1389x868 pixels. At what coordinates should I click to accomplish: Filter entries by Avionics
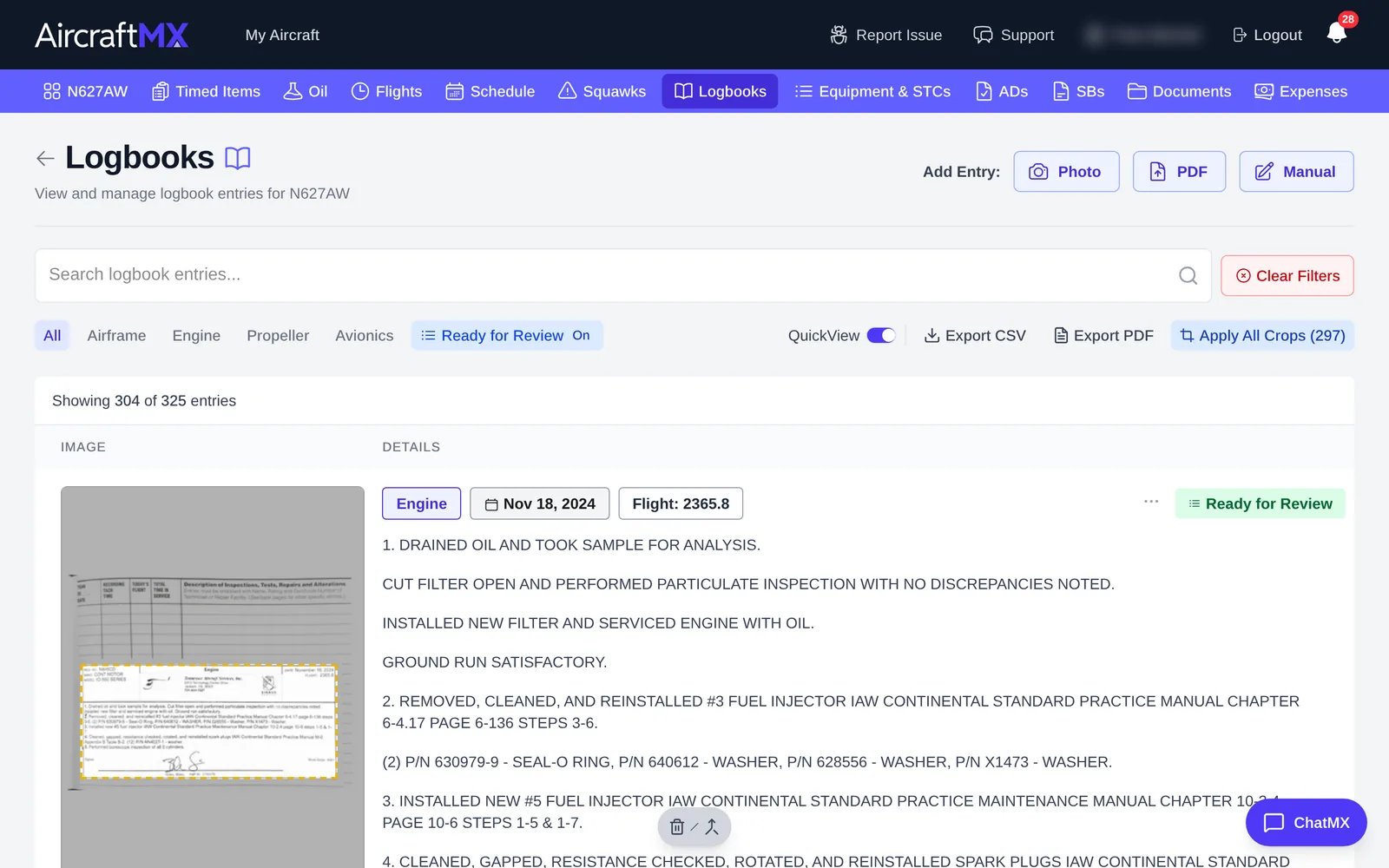tap(365, 336)
